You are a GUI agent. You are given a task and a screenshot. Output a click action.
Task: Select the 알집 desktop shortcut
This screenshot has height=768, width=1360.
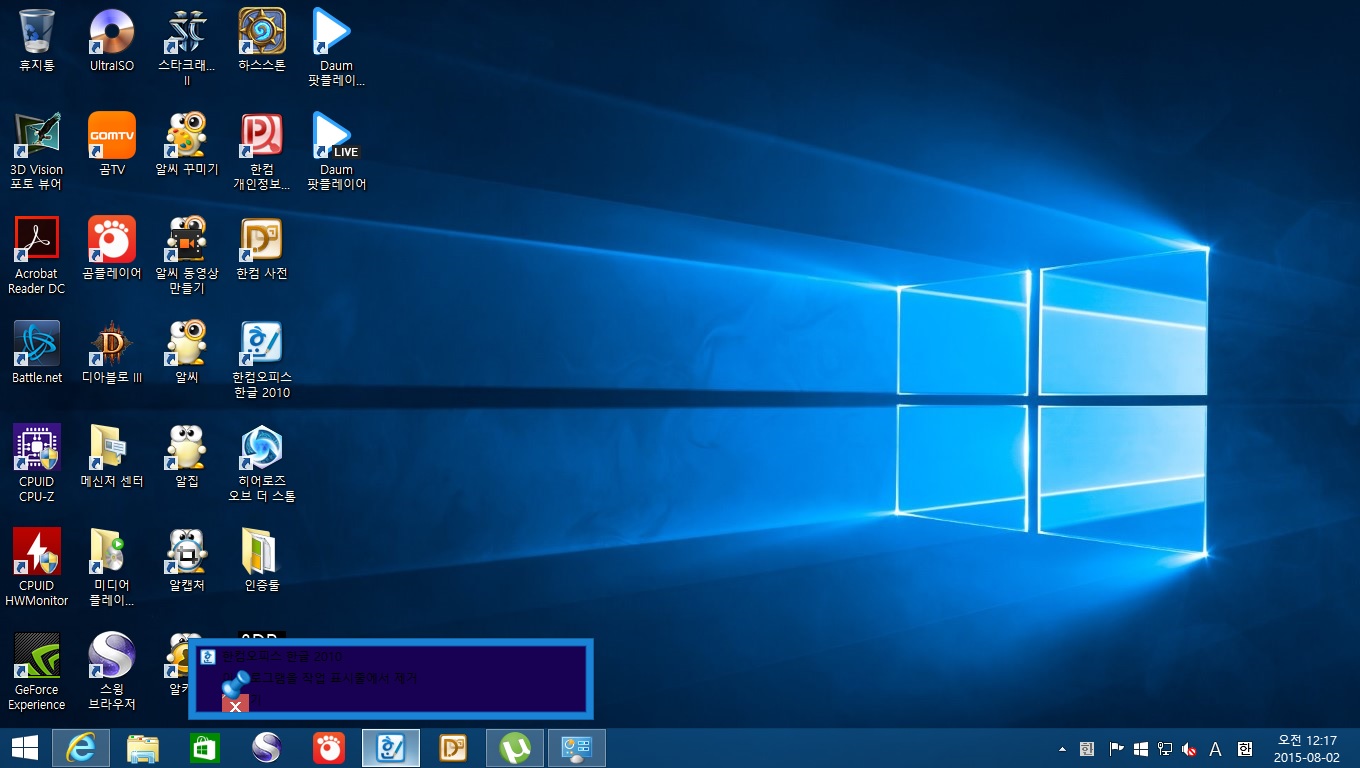tap(187, 457)
